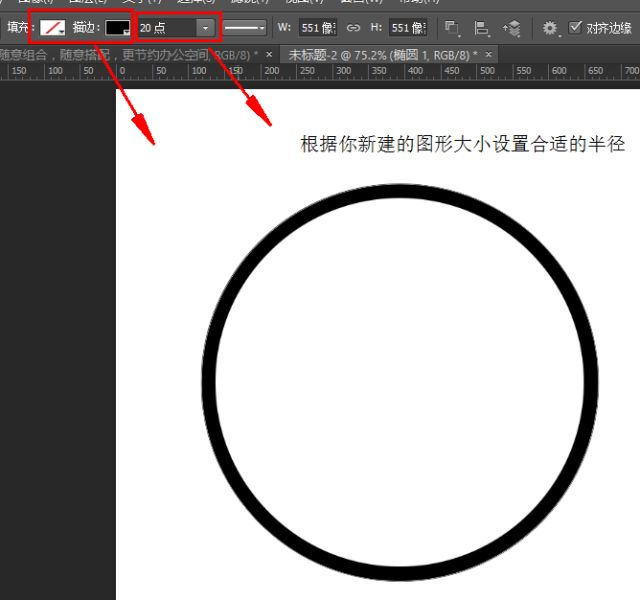Open the black stroke (描边) color swatch
Image resolution: width=640 pixels, height=600 pixels.
[x=118, y=28]
